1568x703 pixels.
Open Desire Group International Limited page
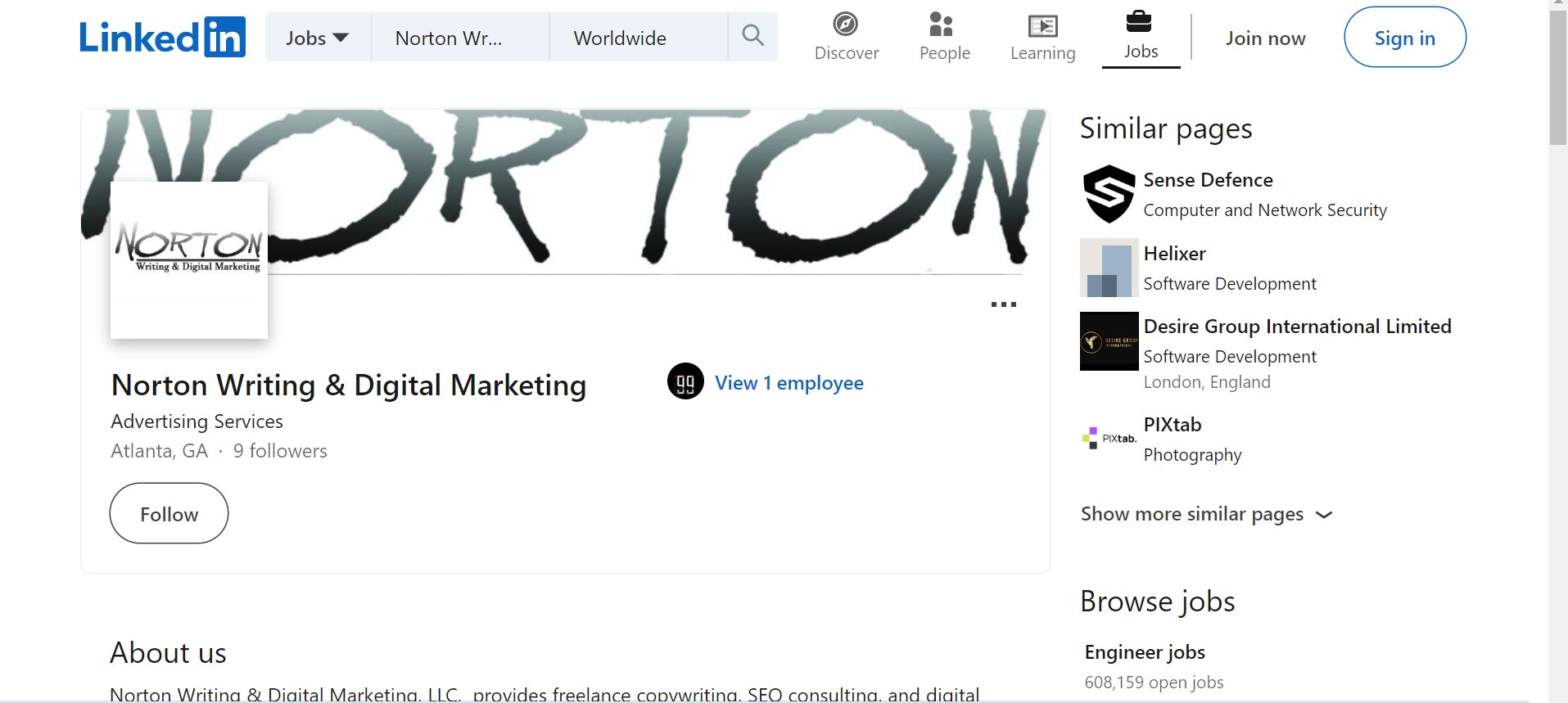coord(1297,327)
